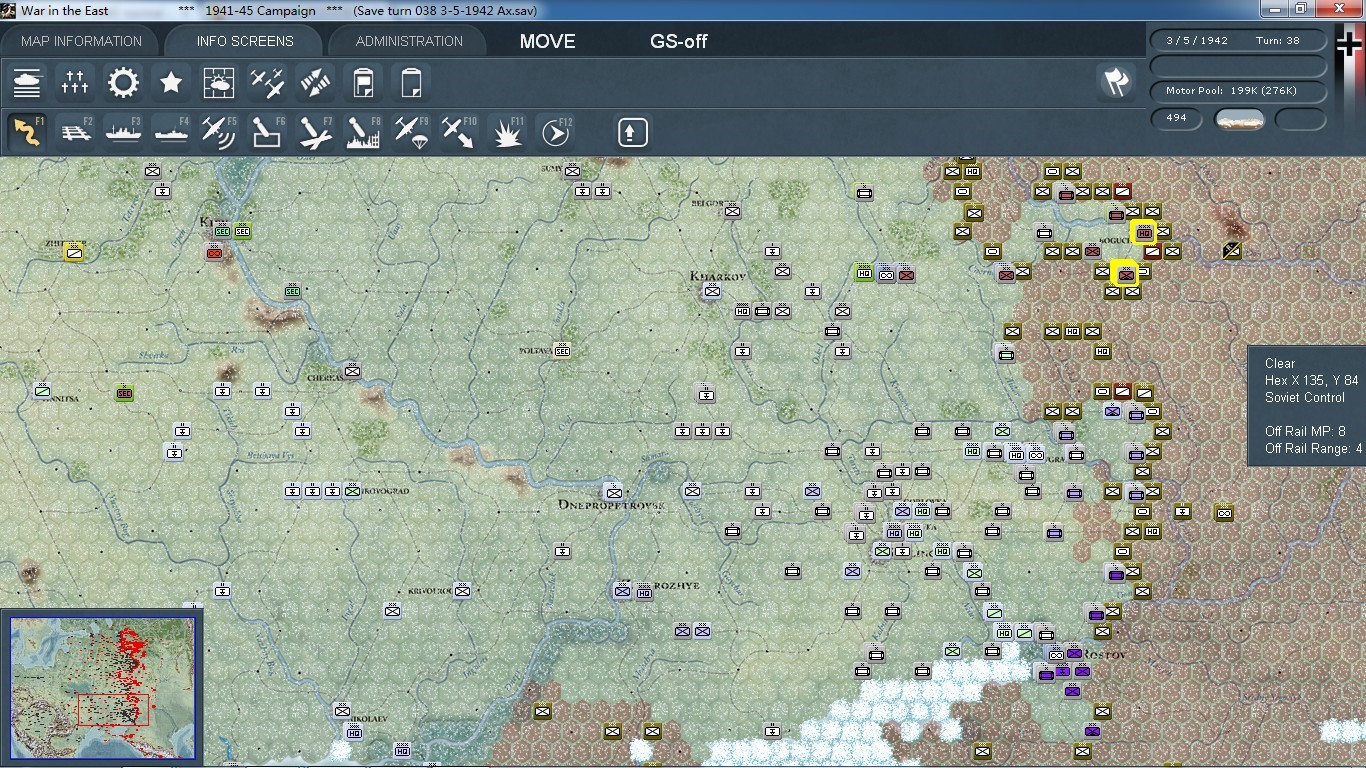Image resolution: width=1366 pixels, height=768 pixels.
Task: Click the white flags icon
Action: tap(1116, 83)
